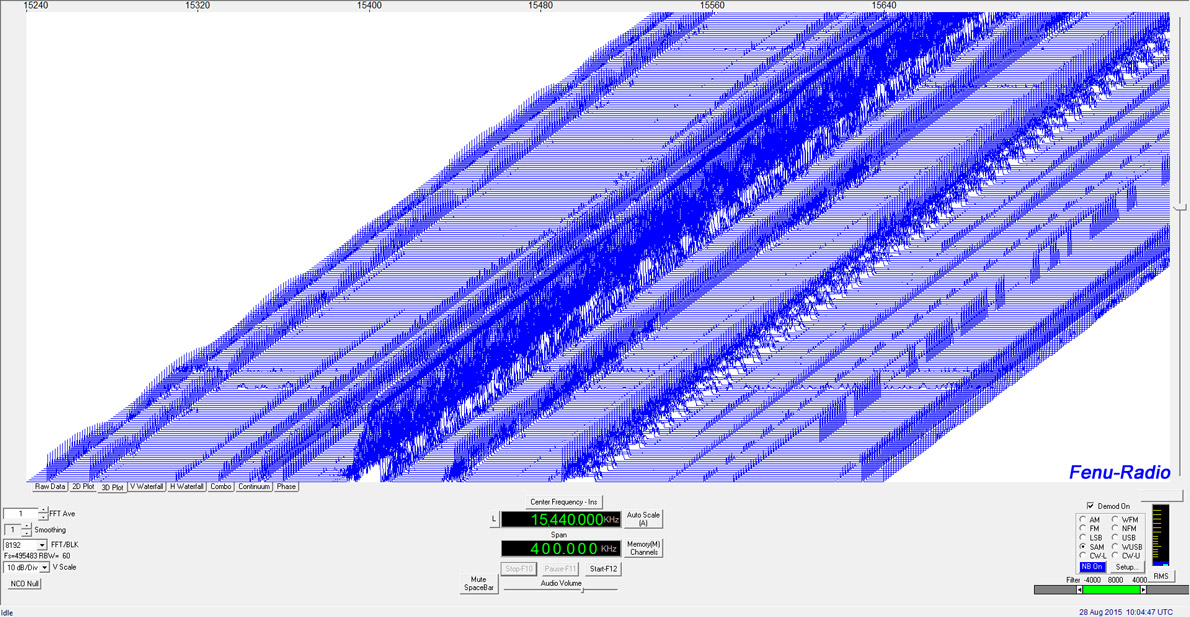Open the 2D Plot view
The height and width of the screenshot is (617, 1190).
pos(83,486)
